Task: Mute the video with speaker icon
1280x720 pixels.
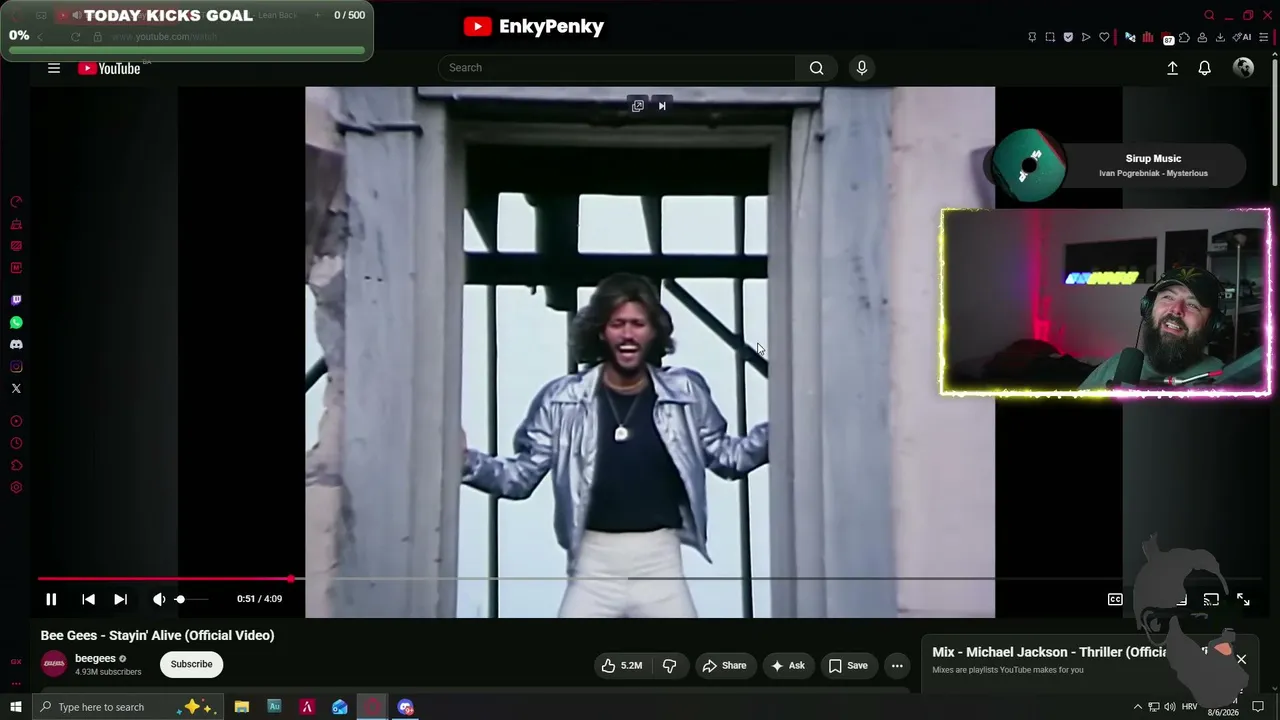Action: 159,599
